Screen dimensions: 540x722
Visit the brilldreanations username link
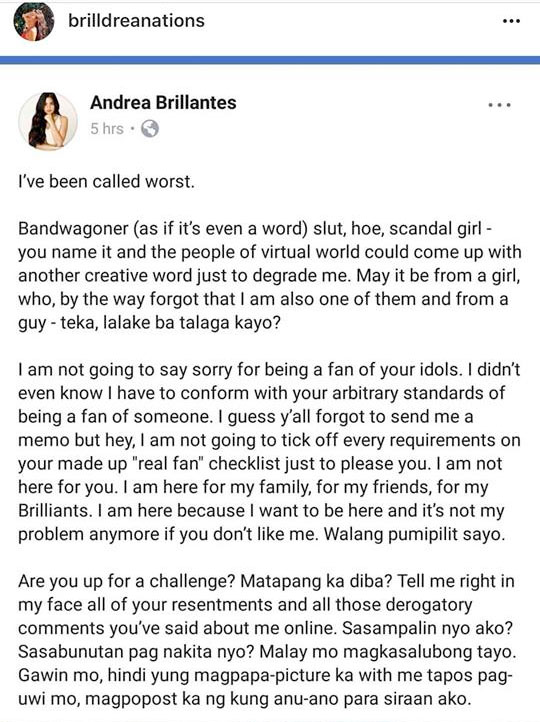136,21
